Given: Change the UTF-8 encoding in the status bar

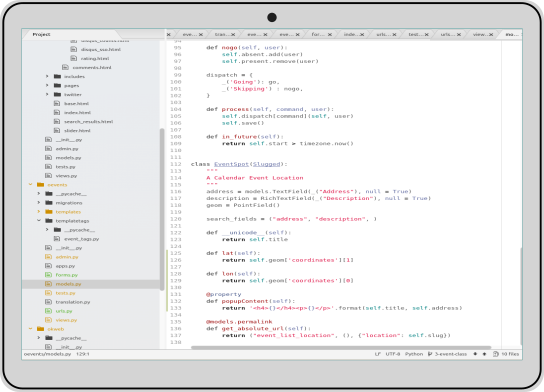Looking at the screenshot, I should 393,354.
